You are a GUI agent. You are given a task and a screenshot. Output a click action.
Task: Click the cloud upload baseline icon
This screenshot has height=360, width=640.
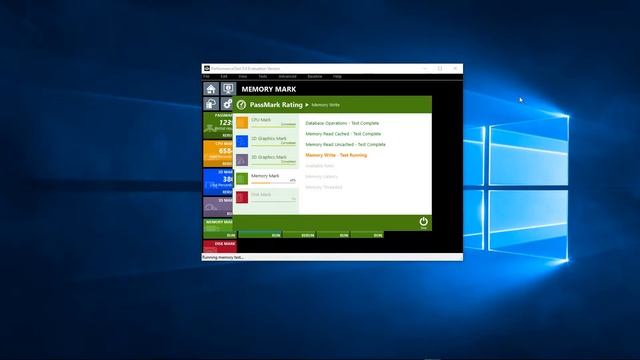pyautogui.click(x=211, y=104)
